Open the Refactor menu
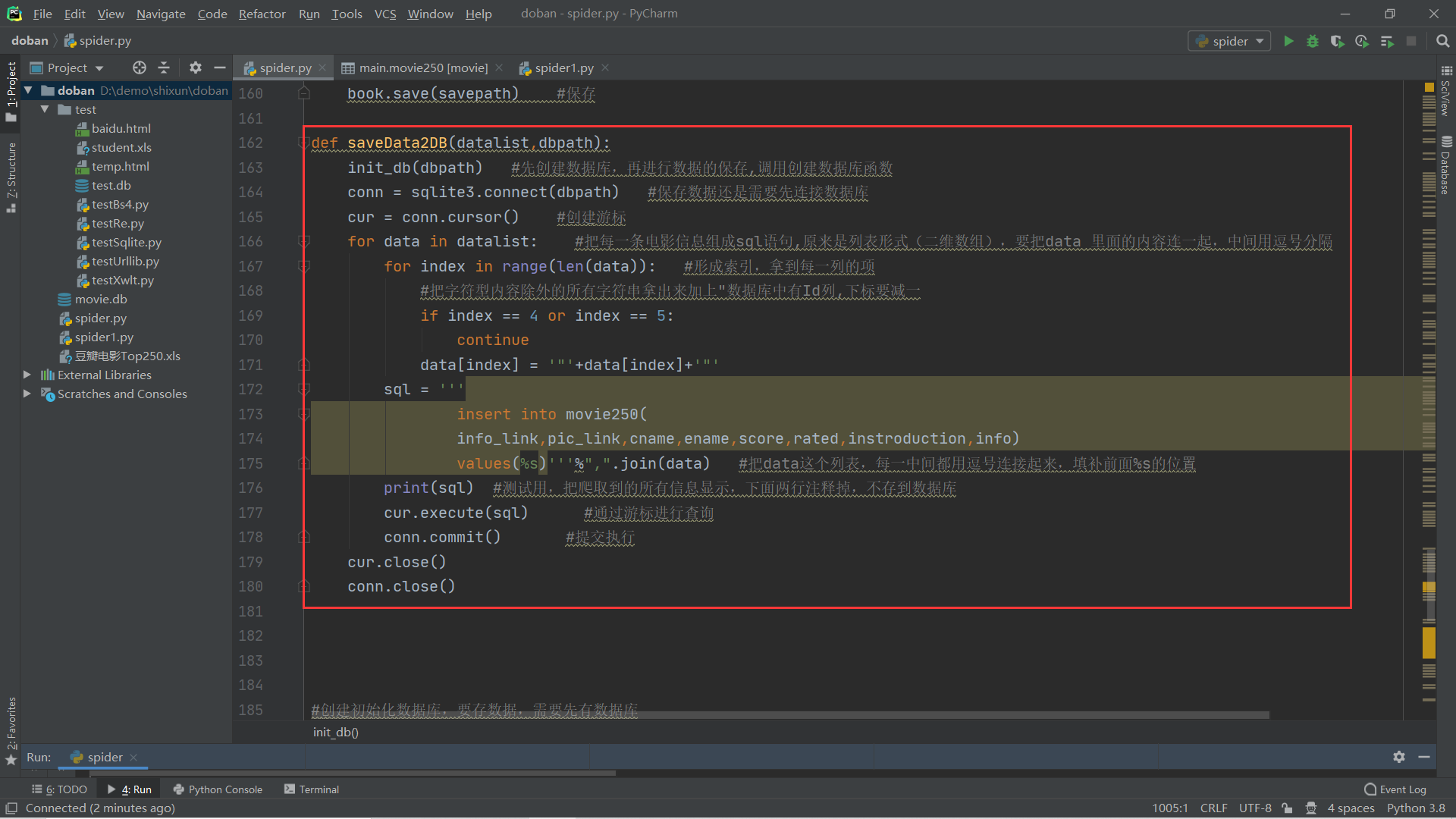The height and width of the screenshot is (819, 1456). tap(262, 14)
